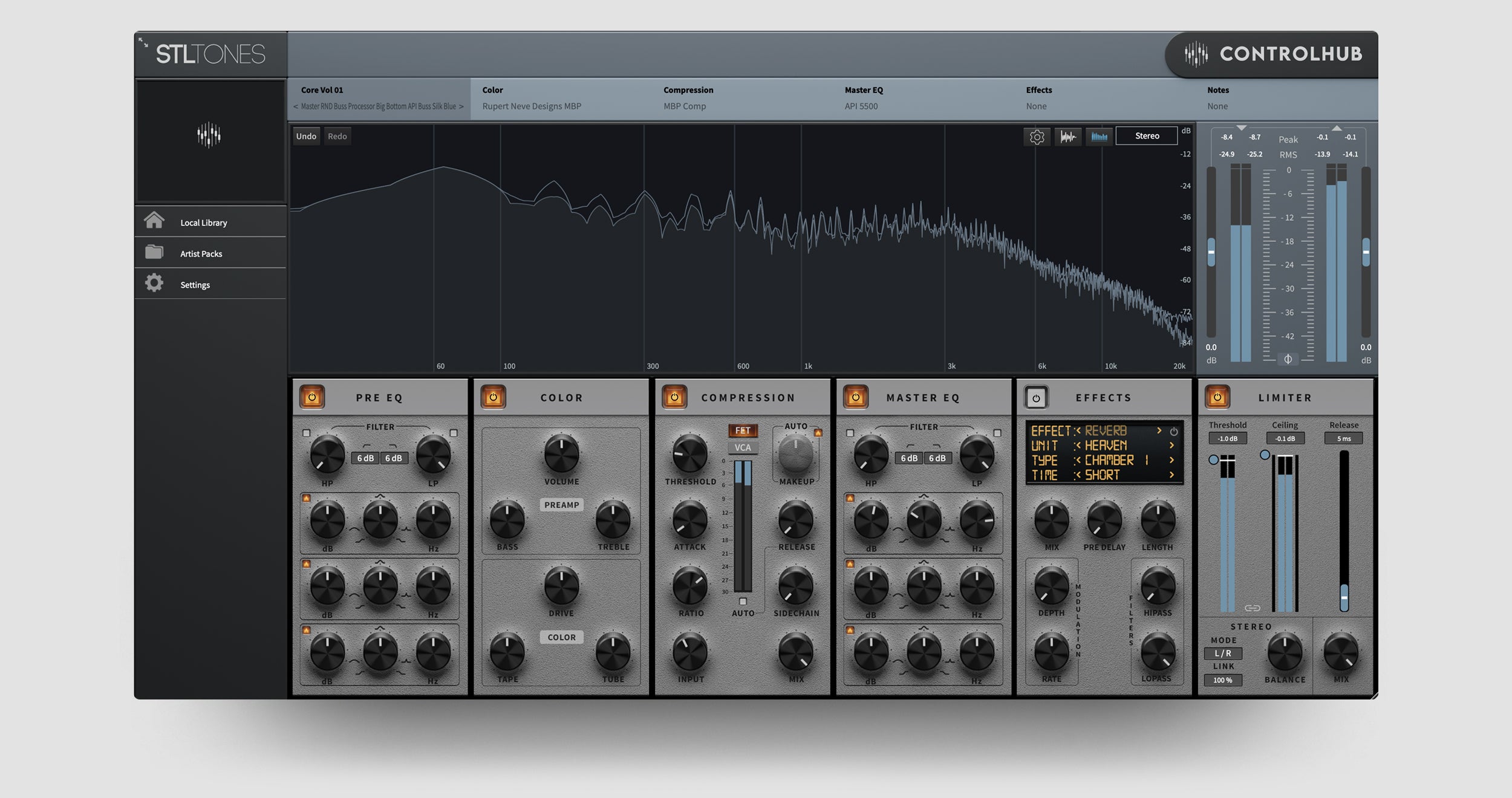The height and width of the screenshot is (798, 1512).
Task: Click the Undo button
Action: (x=304, y=135)
